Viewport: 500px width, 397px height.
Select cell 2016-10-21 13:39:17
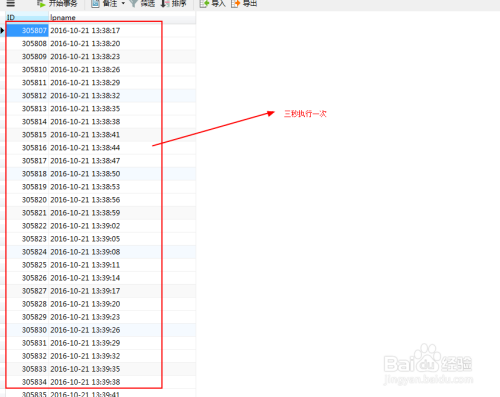point(122,290)
